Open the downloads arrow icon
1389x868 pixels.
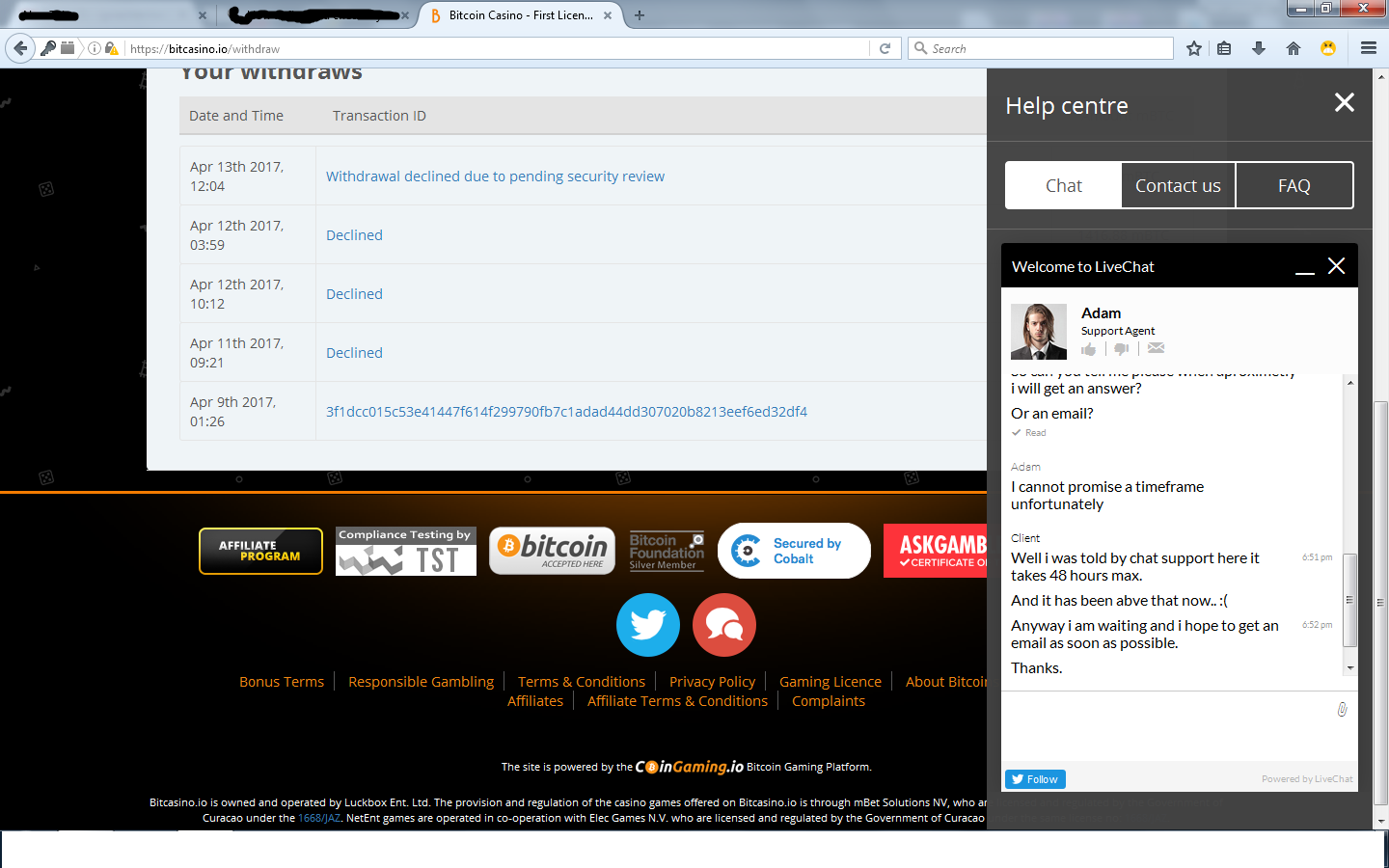point(1259,48)
